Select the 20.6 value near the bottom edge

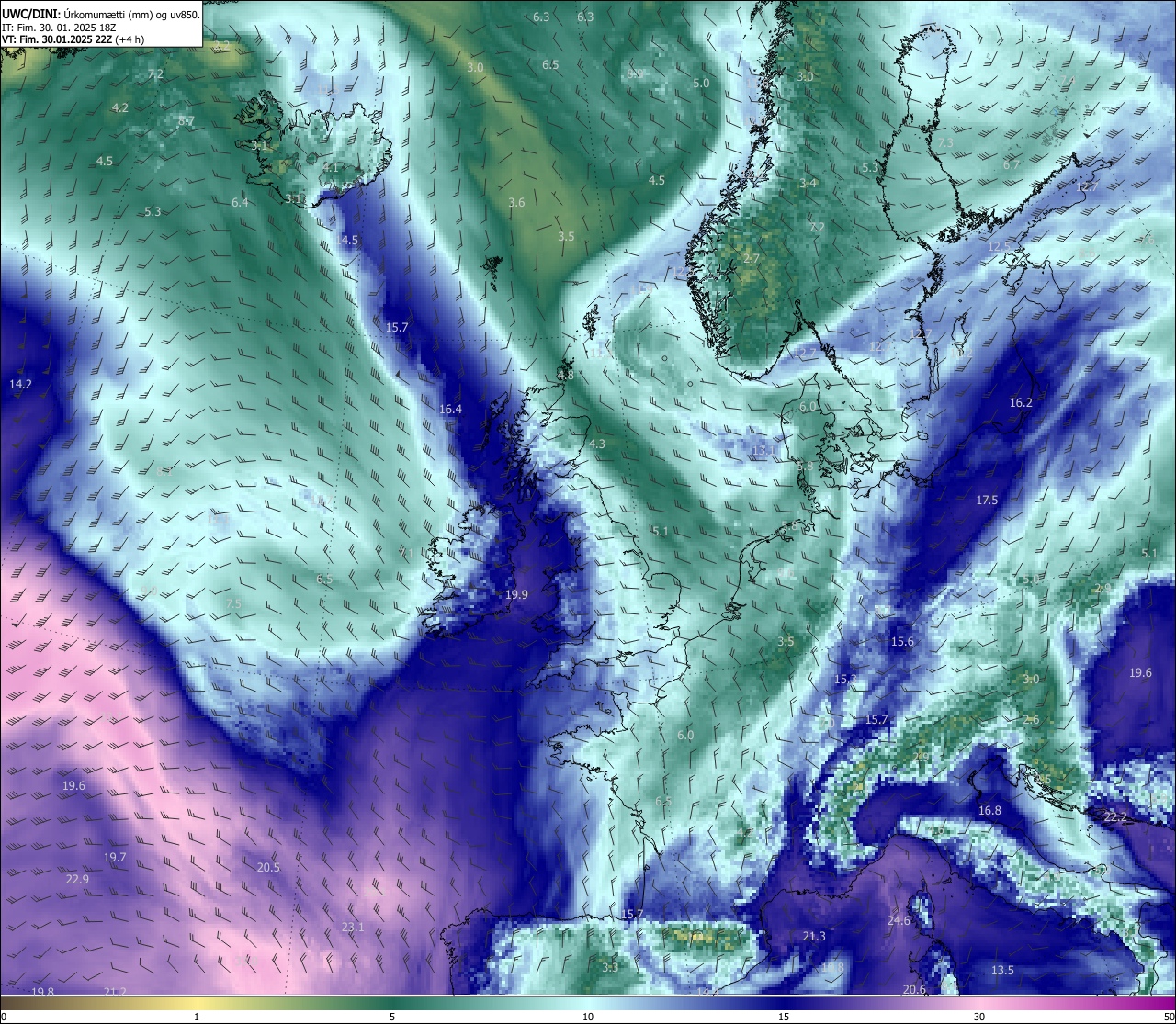914,989
